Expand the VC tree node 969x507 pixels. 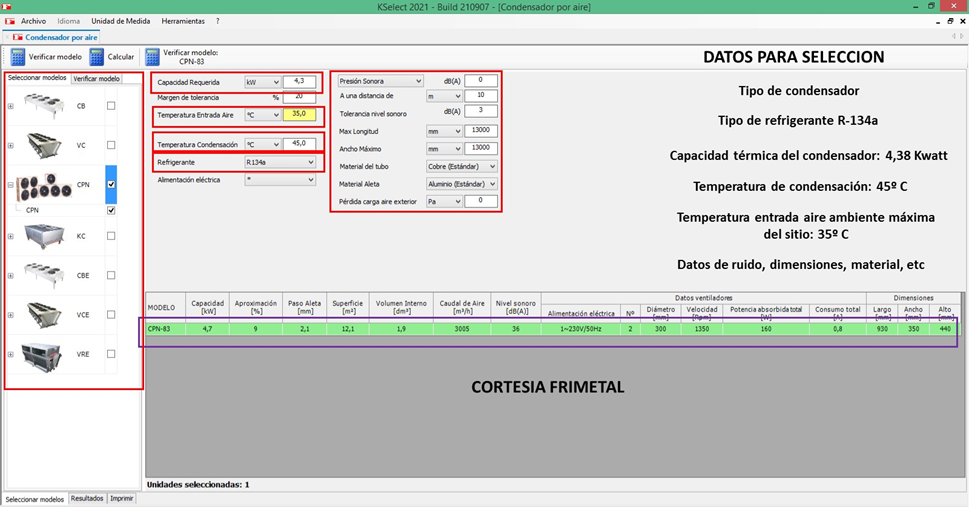[11, 146]
